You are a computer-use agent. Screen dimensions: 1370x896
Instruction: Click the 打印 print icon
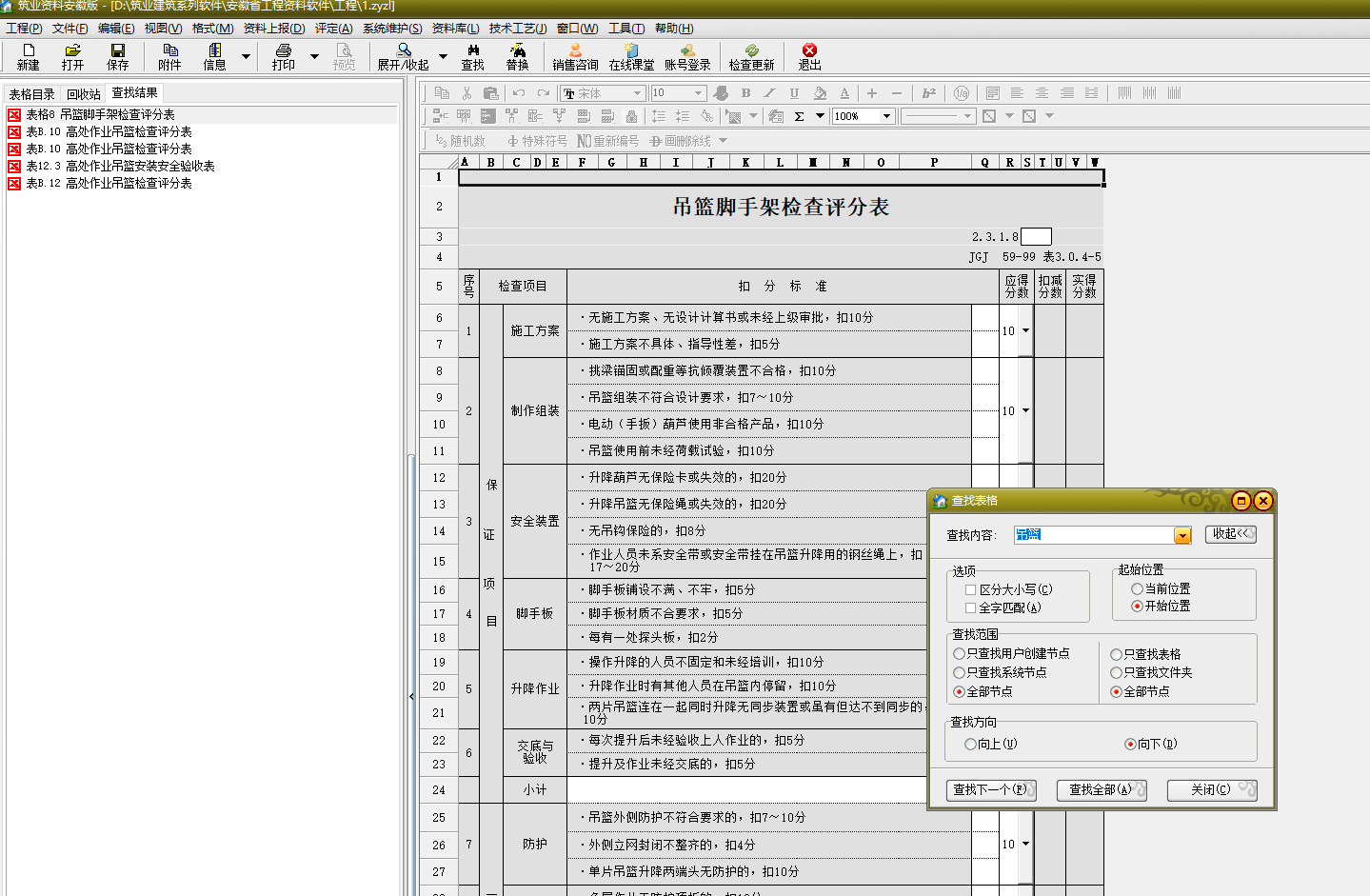(283, 57)
